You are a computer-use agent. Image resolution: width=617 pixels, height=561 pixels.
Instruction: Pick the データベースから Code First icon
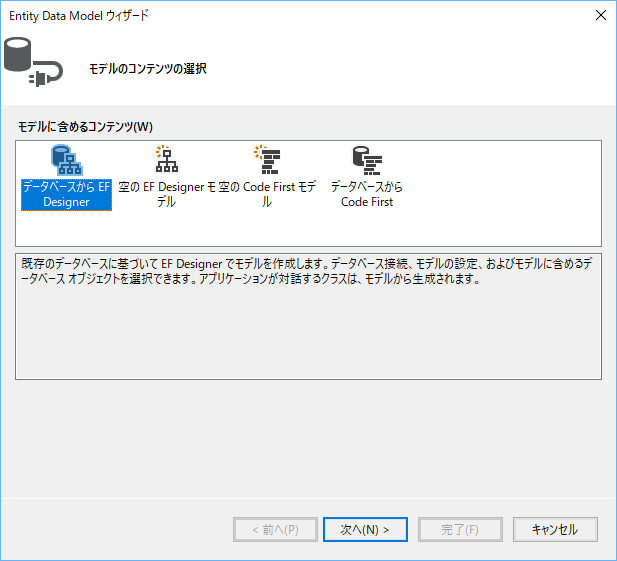tap(366, 160)
